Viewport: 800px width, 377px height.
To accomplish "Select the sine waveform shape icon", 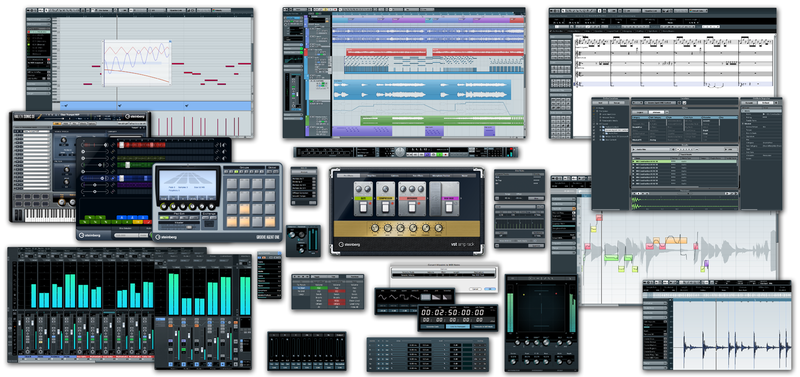I will pyautogui.click(x=384, y=296).
